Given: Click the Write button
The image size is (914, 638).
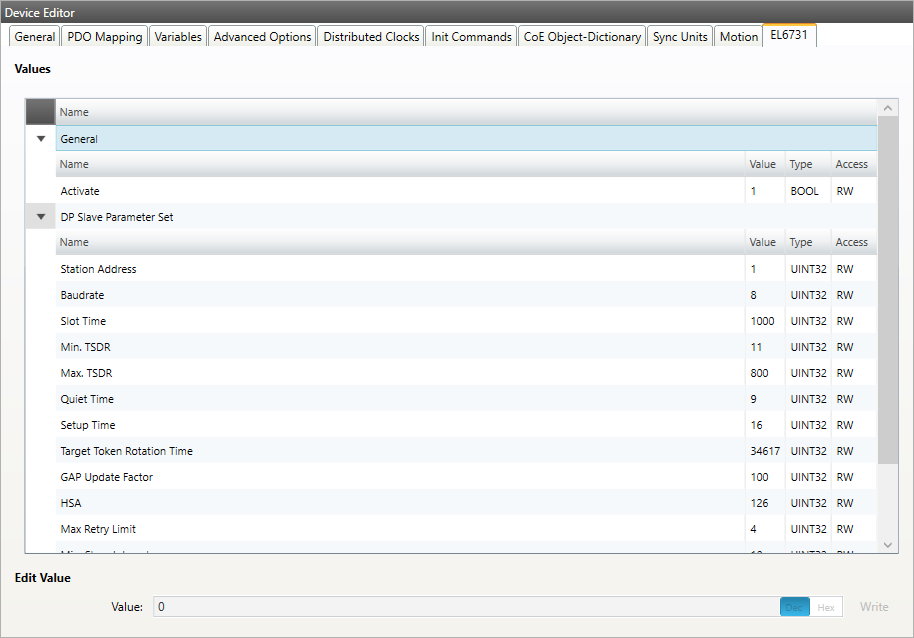Looking at the screenshot, I should (x=873, y=607).
